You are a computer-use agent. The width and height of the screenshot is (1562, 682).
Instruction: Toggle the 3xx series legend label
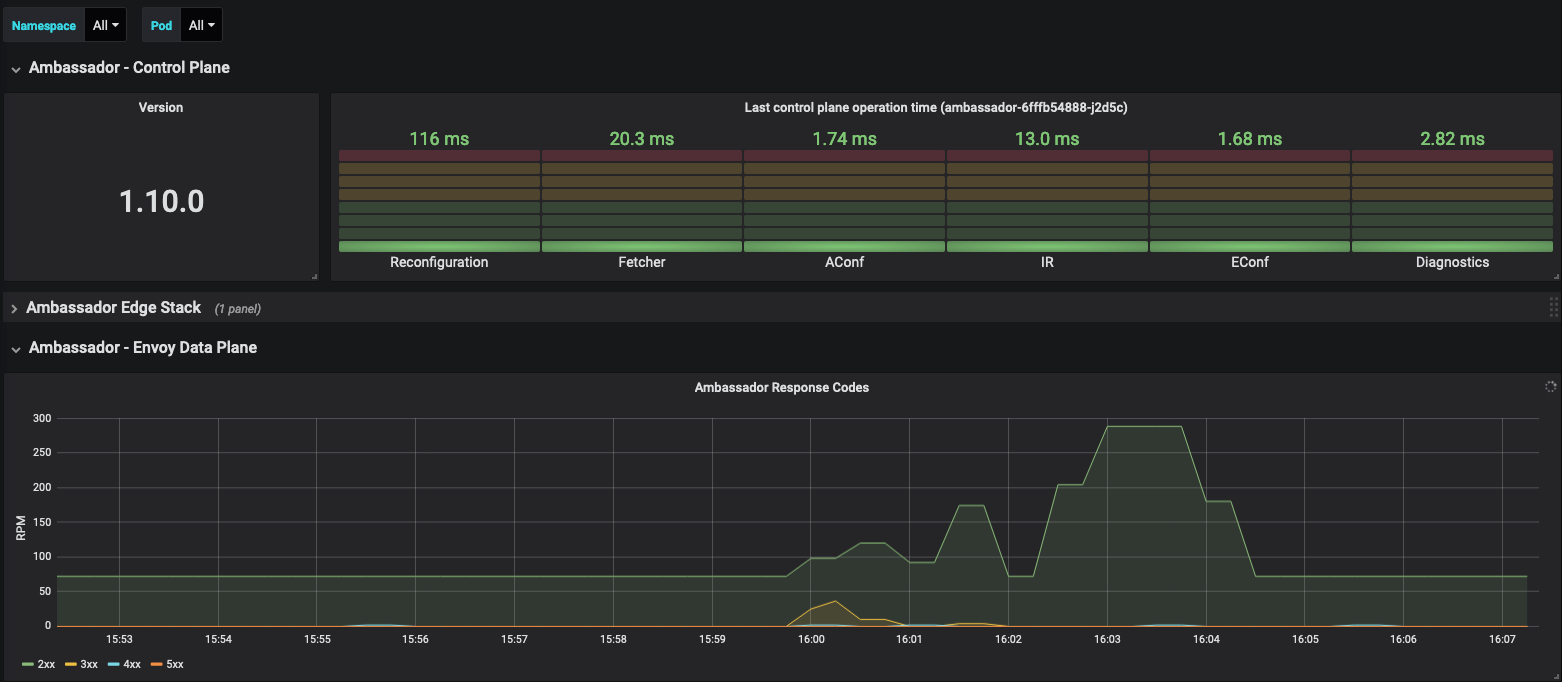tap(89, 664)
